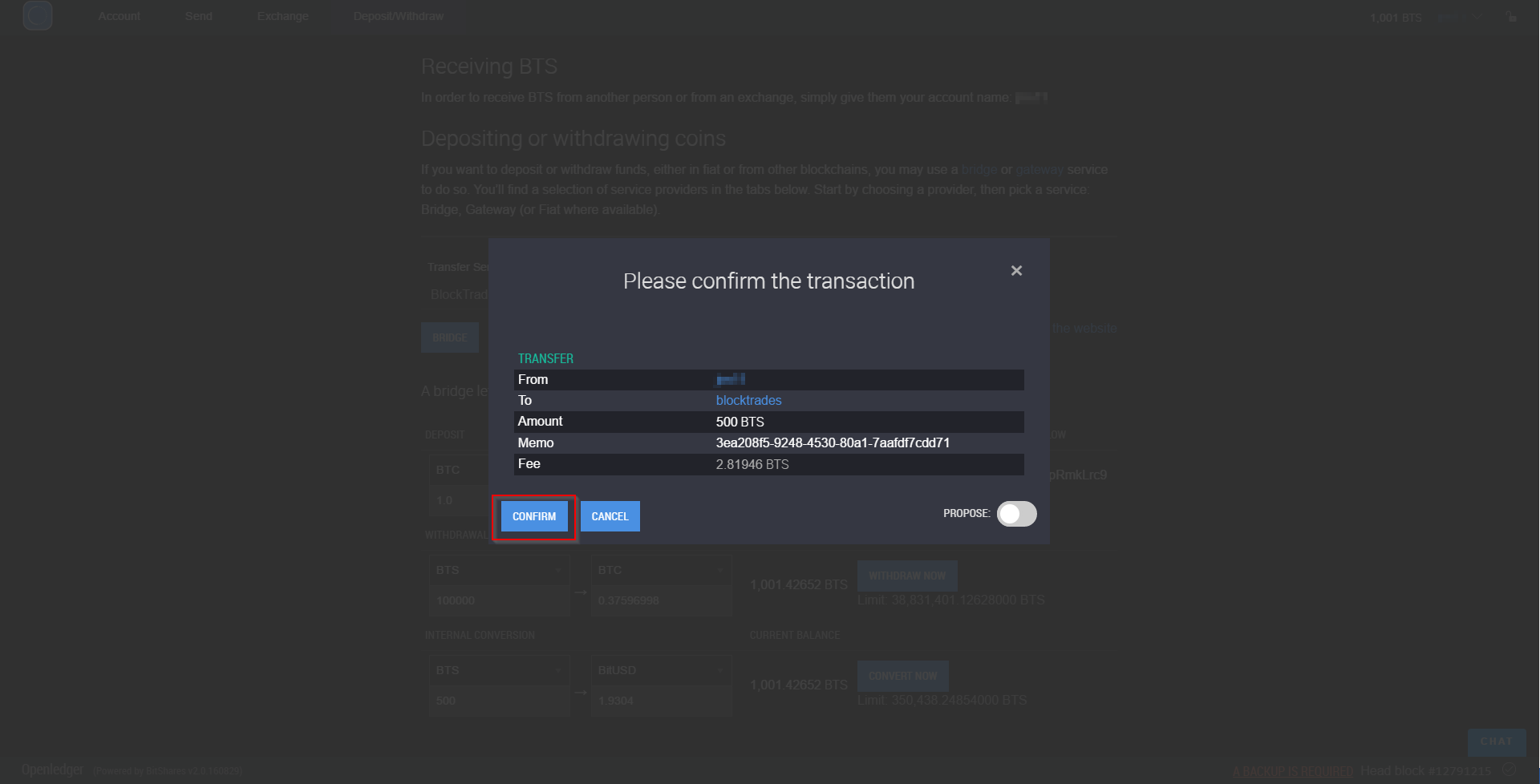This screenshot has width=1540, height=784.
Task: Click the 'Receiving BTS' heading
Action: point(489,67)
